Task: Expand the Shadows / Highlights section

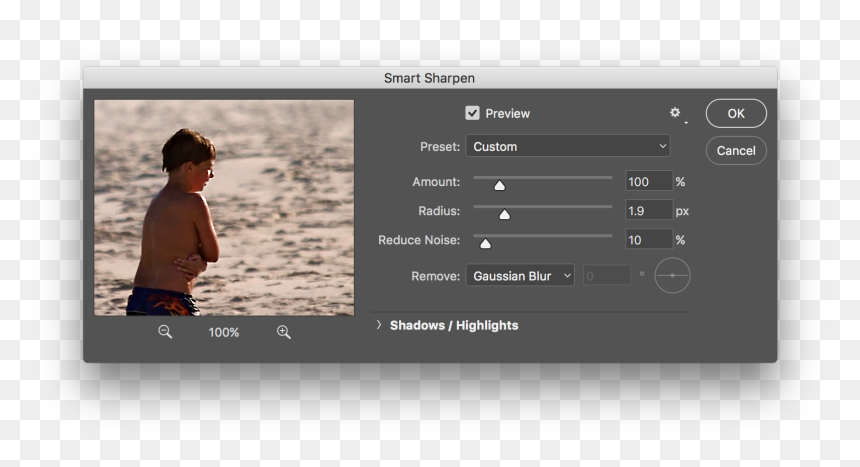Action: pos(379,325)
